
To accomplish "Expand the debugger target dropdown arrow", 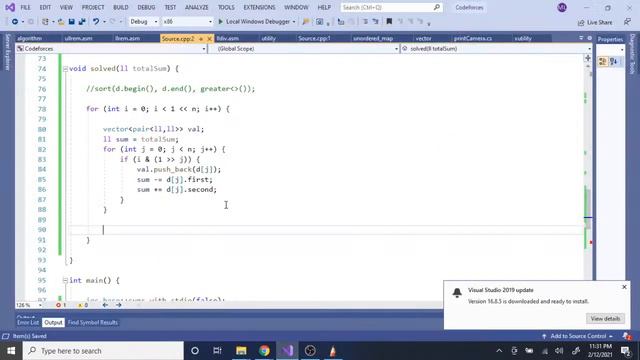I will [x=294, y=22].
